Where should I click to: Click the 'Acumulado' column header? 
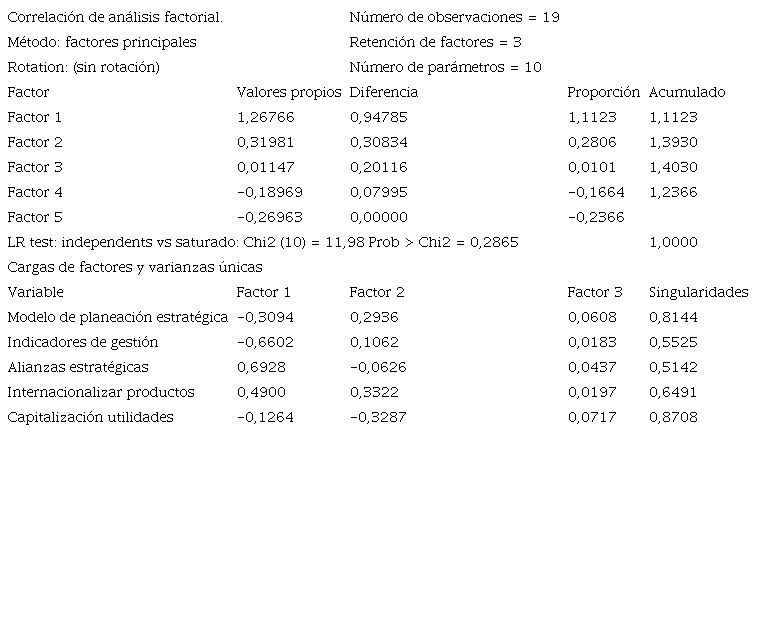click(x=687, y=93)
